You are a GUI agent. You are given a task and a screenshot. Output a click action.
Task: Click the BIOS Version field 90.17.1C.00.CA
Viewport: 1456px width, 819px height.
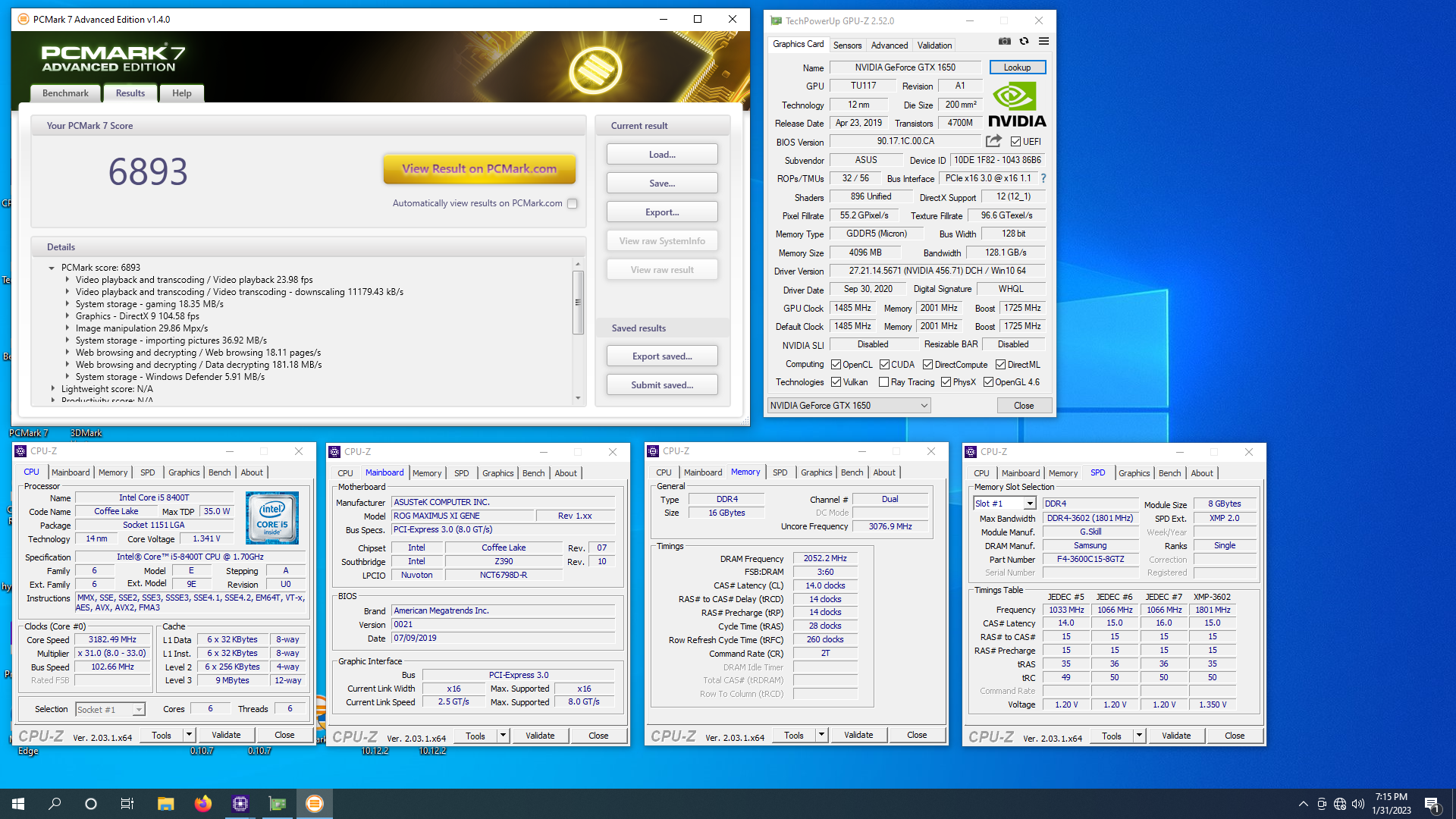click(x=905, y=141)
